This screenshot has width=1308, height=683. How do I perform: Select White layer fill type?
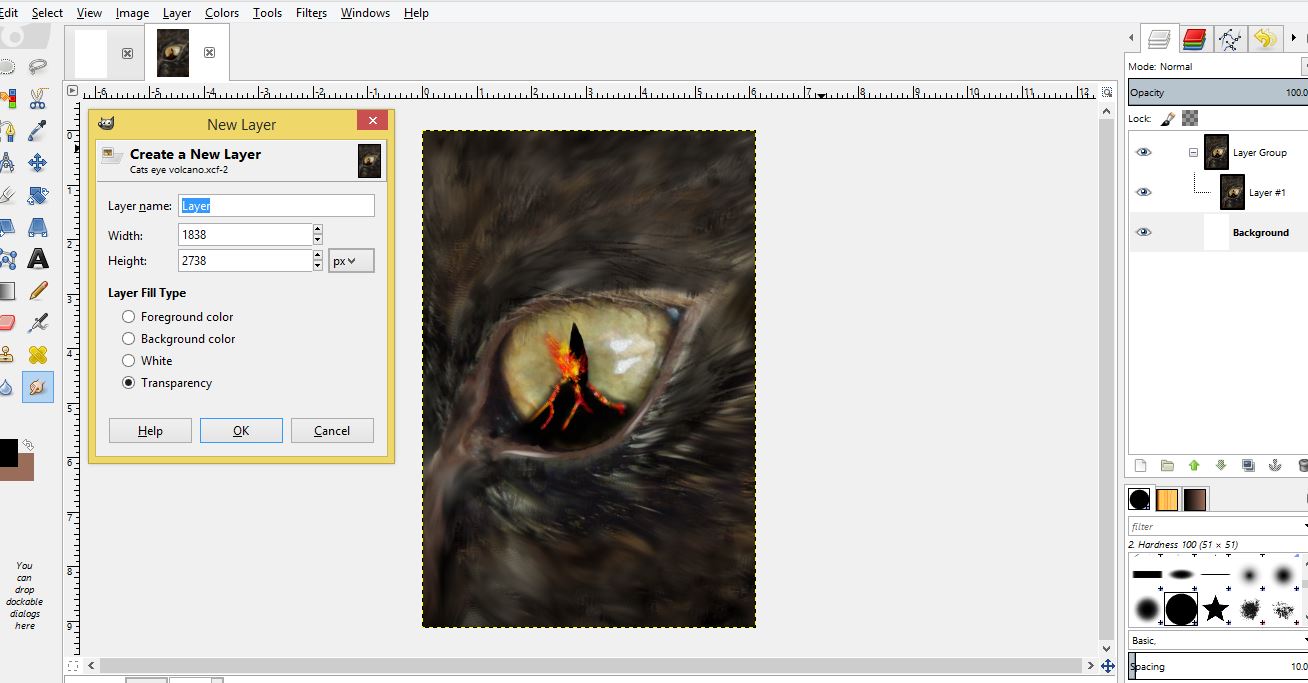click(x=128, y=361)
